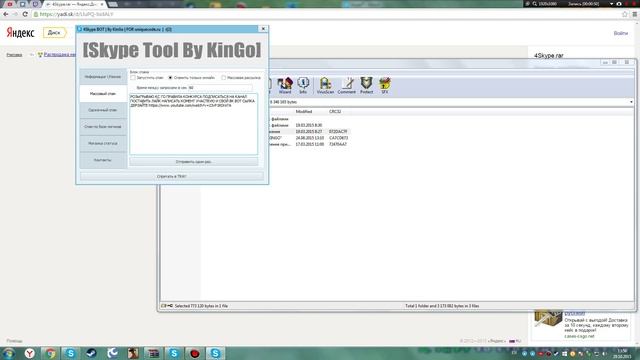Click the hide-to-tray button at bottom

171,176
